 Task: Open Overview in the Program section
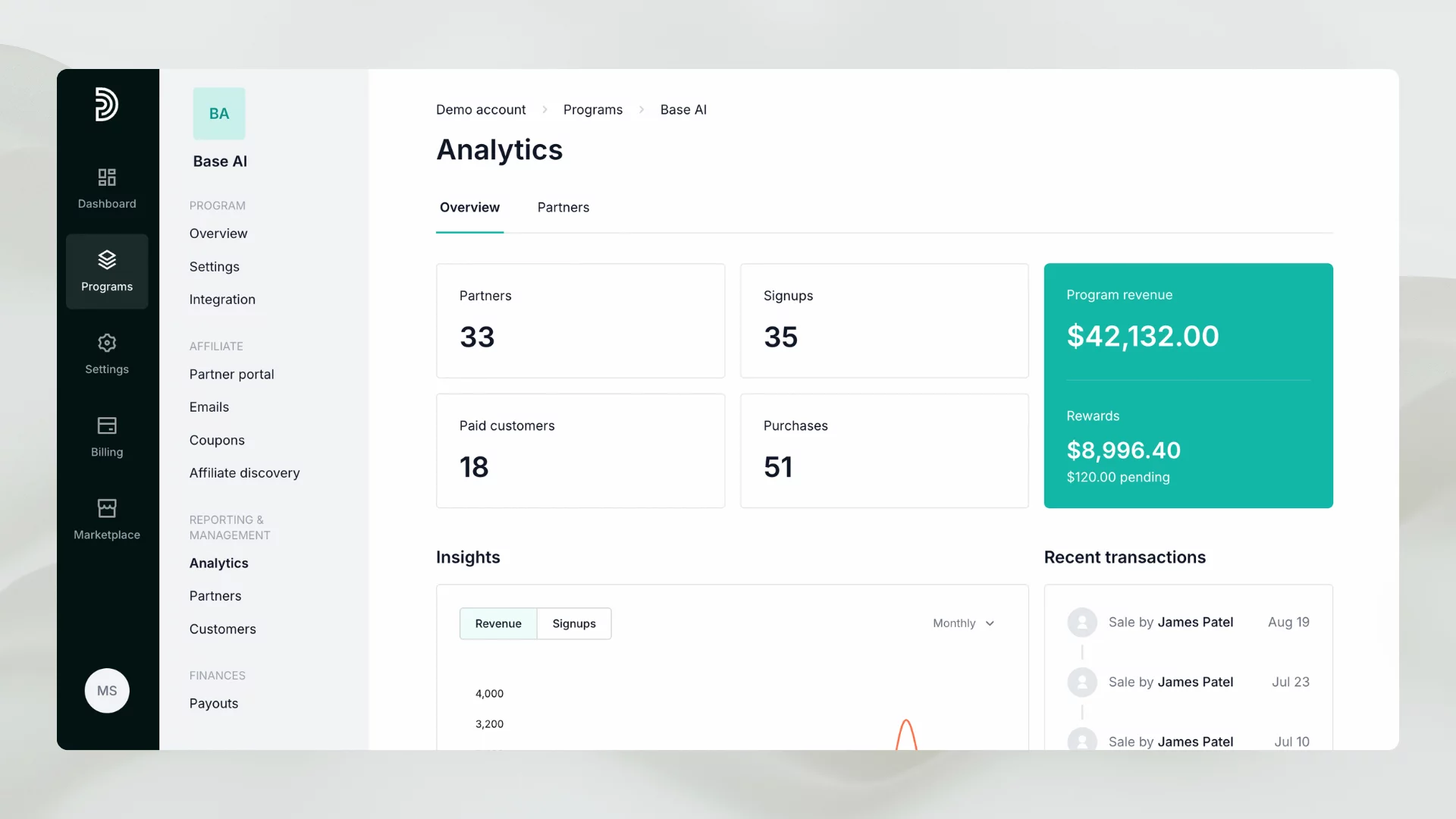tap(218, 234)
